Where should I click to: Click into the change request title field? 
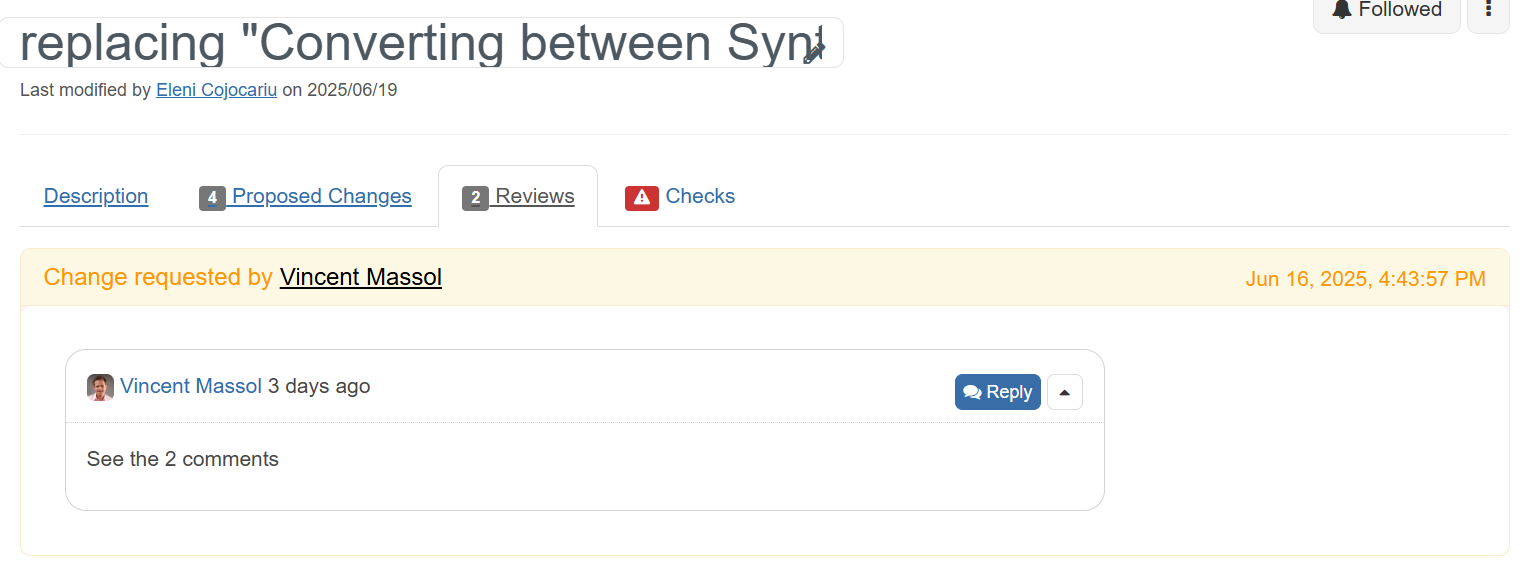coord(422,43)
